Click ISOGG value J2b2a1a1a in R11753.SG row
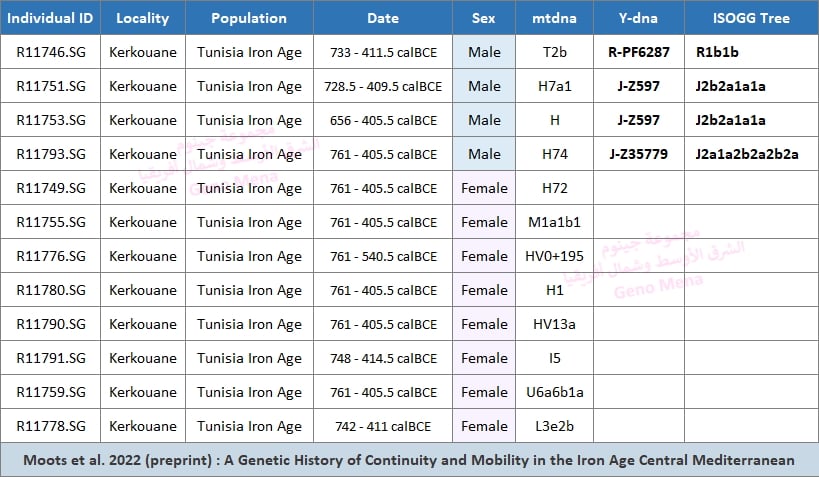819x477 pixels. click(730, 120)
